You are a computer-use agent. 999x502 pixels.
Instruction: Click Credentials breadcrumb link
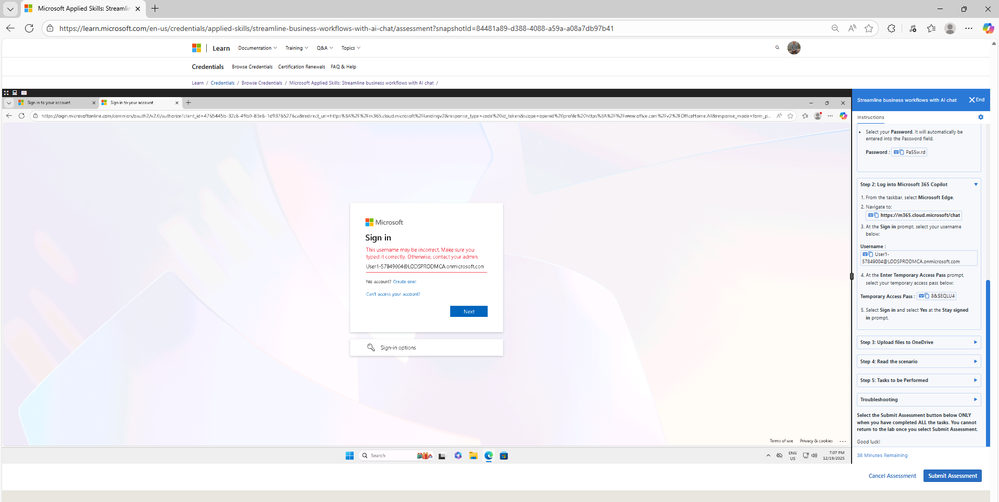pyautogui.click(x=222, y=83)
